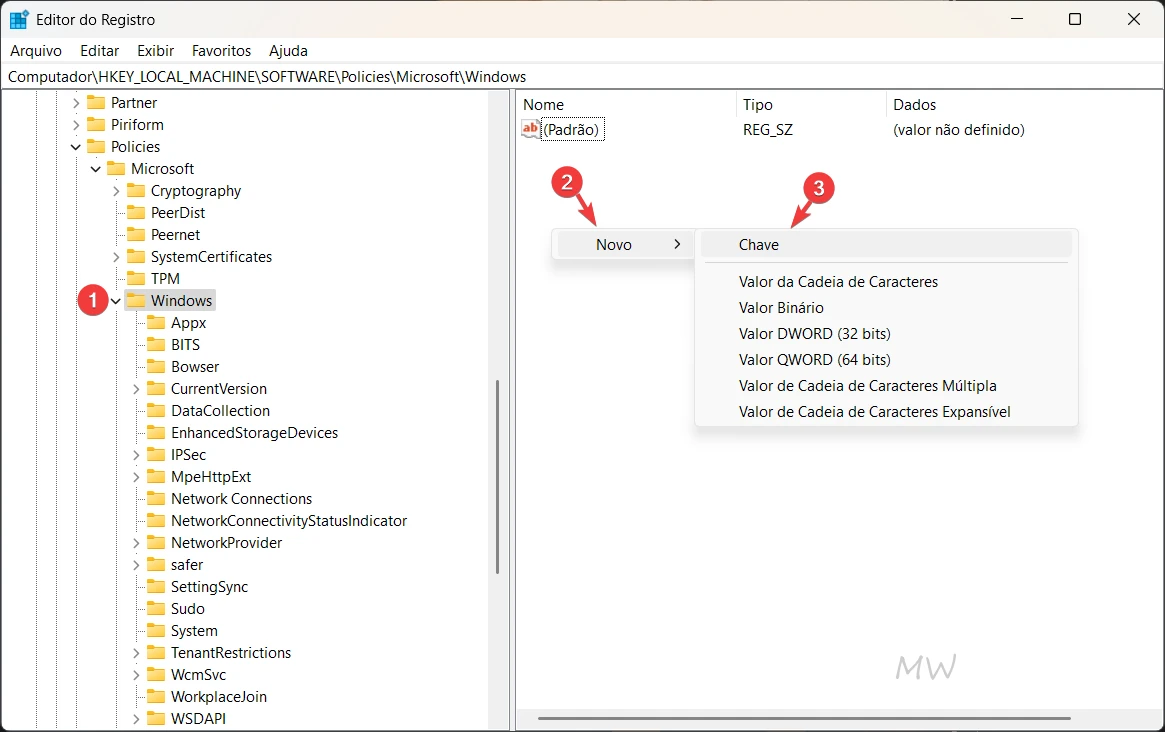Click the PeerDist folder icon
Screen dimensions: 1165x732
[x=135, y=212]
